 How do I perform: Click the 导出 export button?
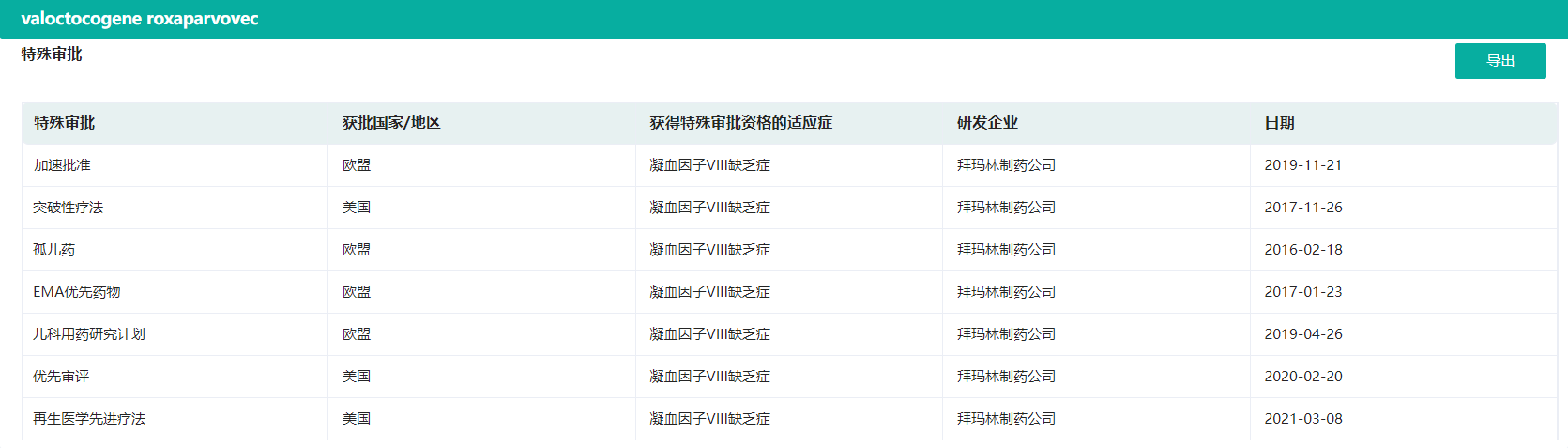click(1499, 61)
